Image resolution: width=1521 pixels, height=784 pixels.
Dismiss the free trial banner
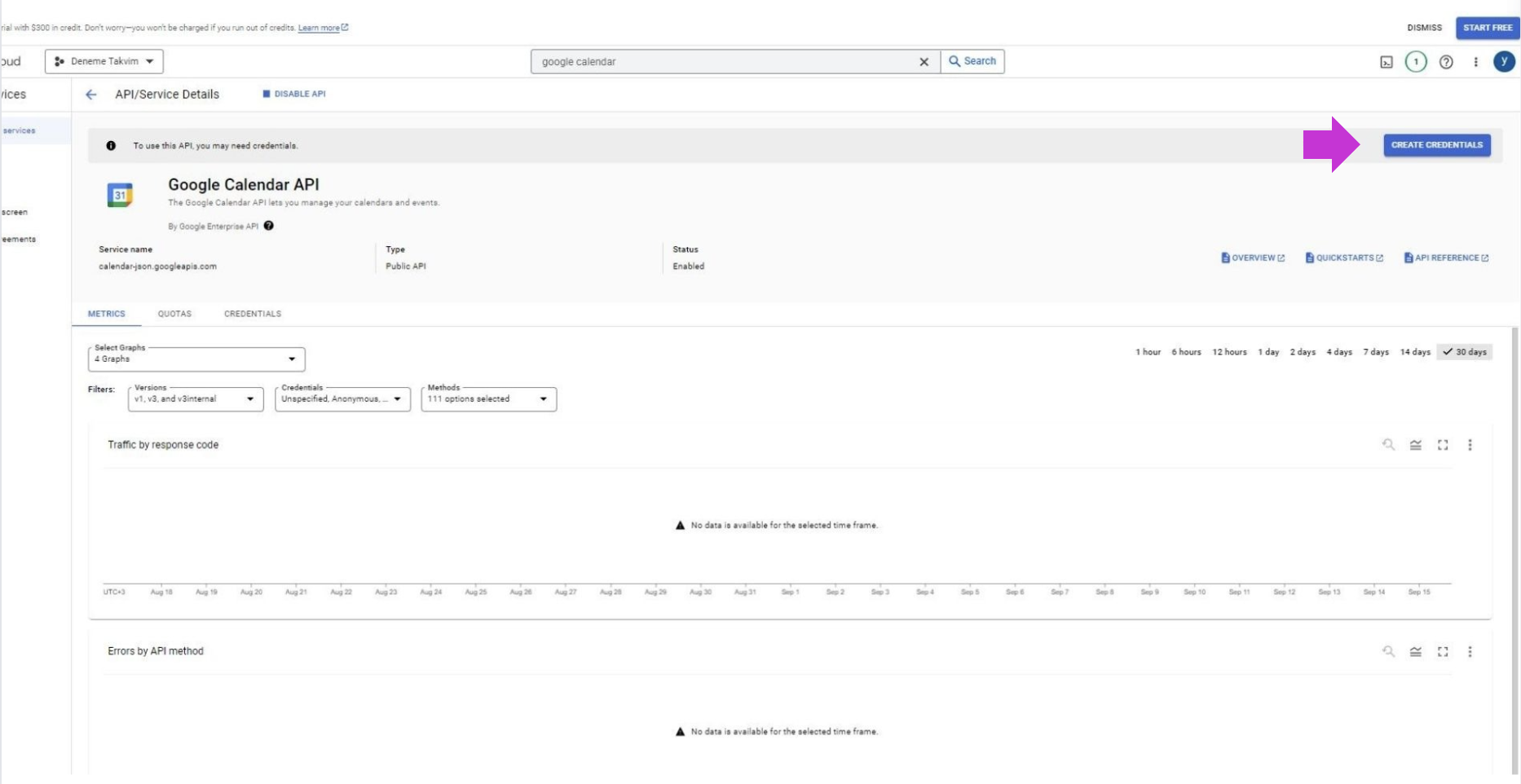tap(1424, 28)
